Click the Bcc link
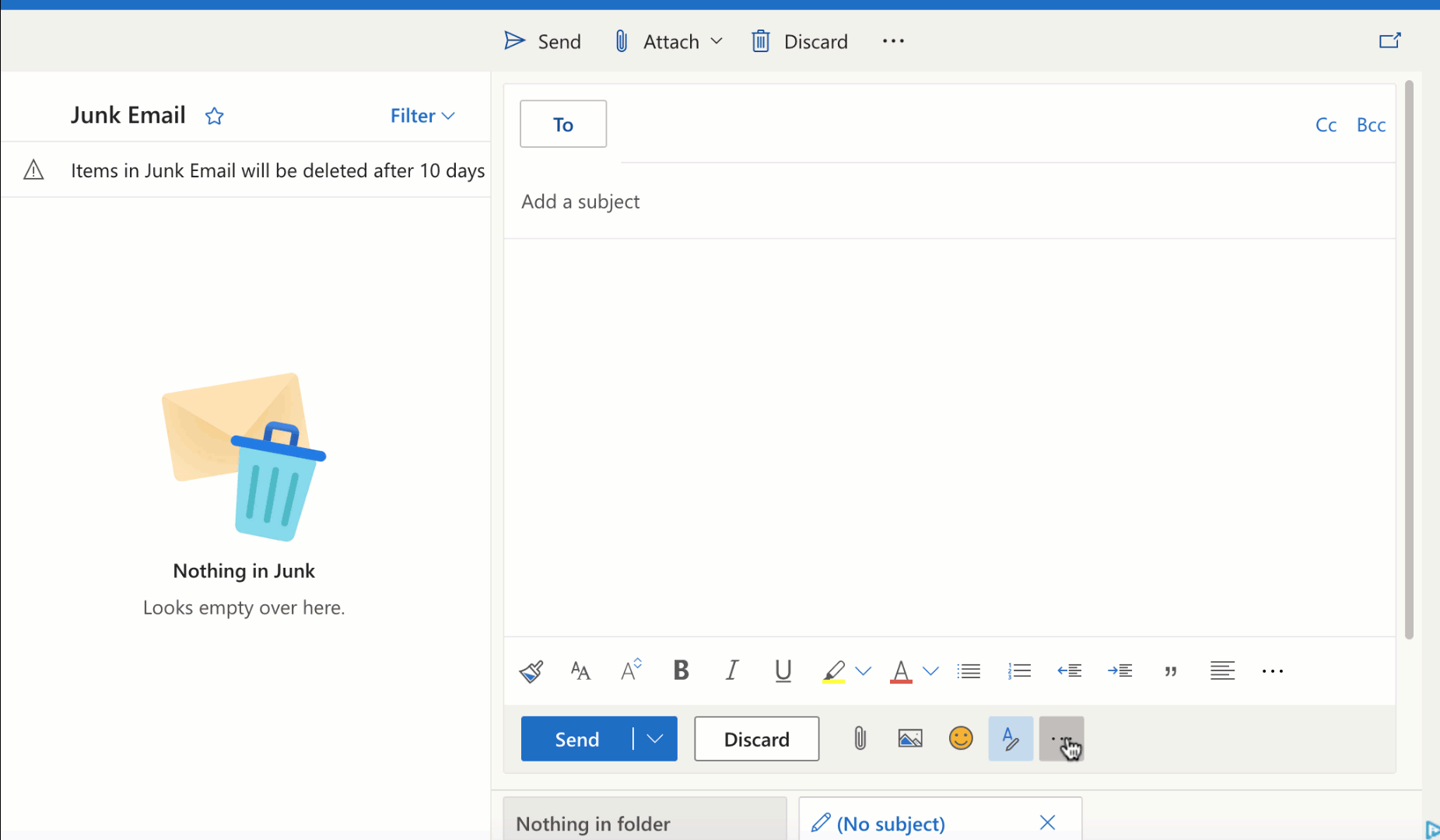The width and height of the screenshot is (1440, 840). coord(1371,124)
